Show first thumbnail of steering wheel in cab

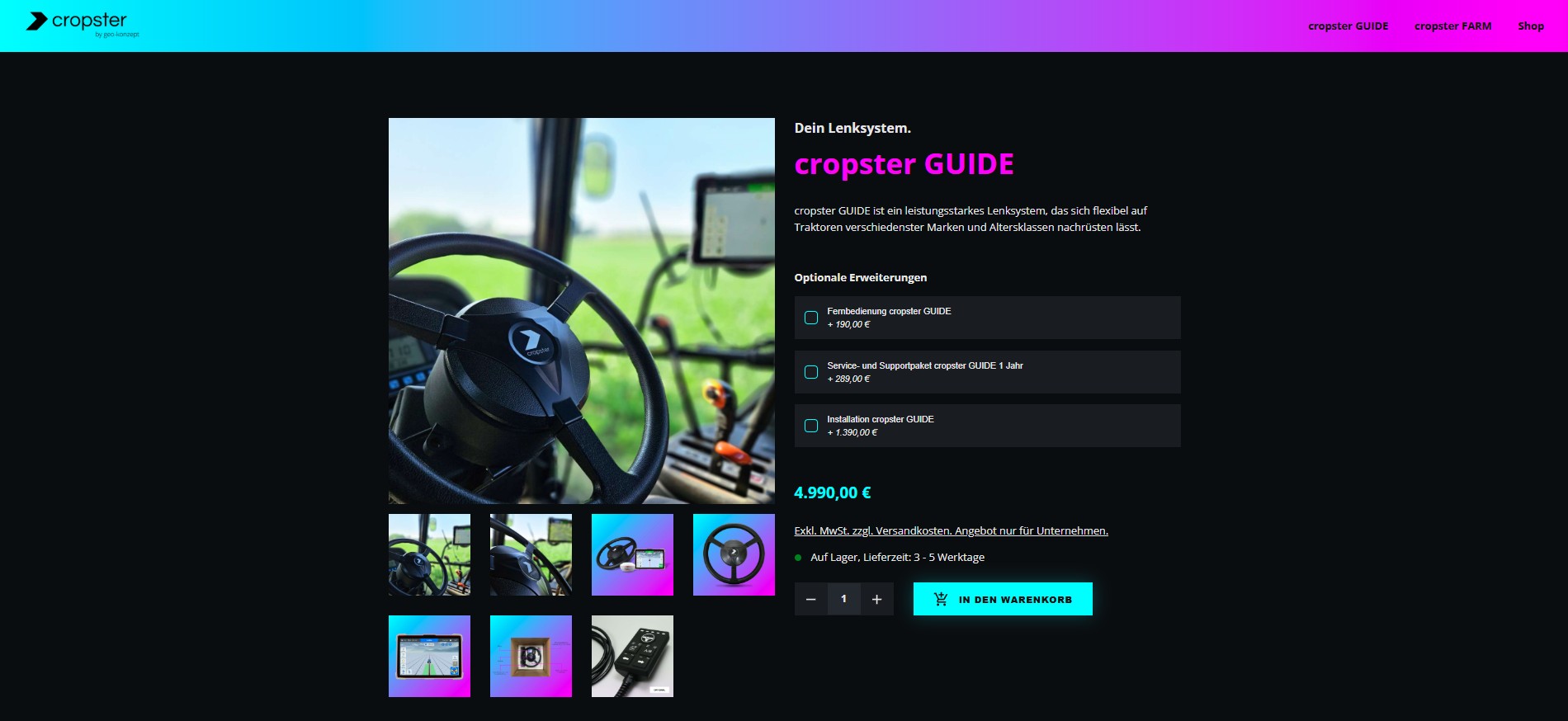tap(429, 554)
